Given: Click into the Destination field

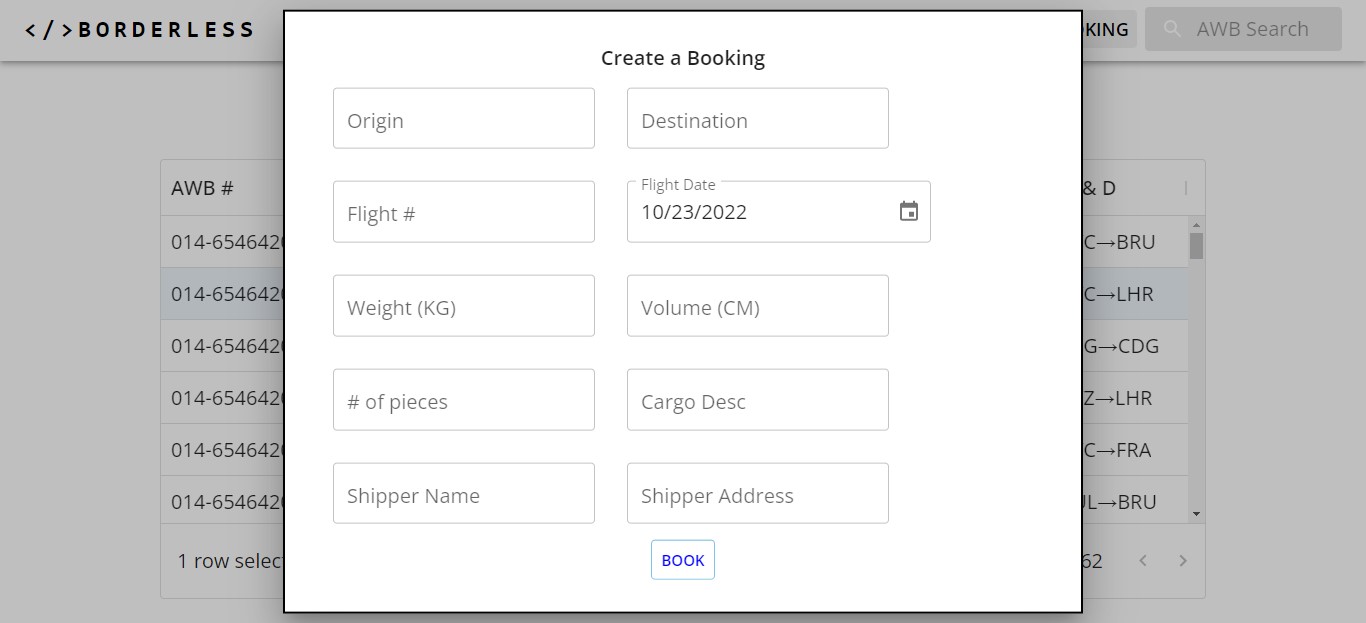Looking at the screenshot, I should tap(757, 119).
